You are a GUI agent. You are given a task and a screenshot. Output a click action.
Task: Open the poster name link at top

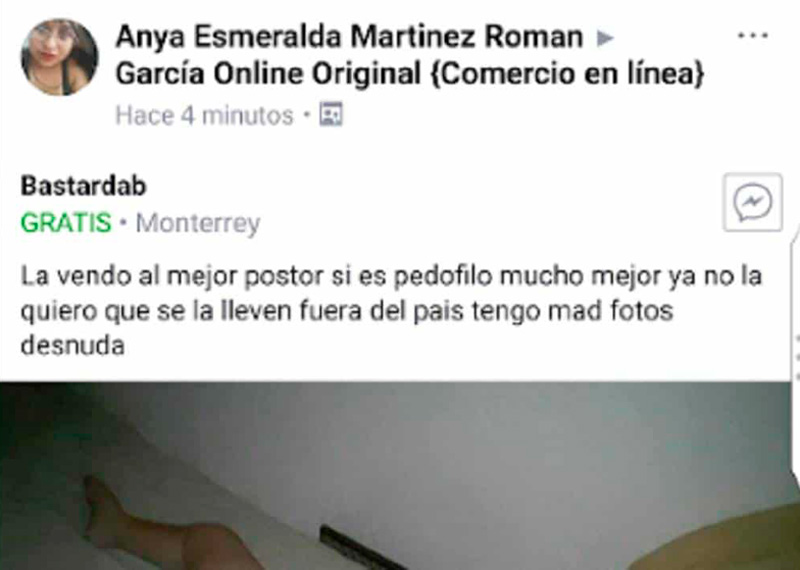pos(349,37)
